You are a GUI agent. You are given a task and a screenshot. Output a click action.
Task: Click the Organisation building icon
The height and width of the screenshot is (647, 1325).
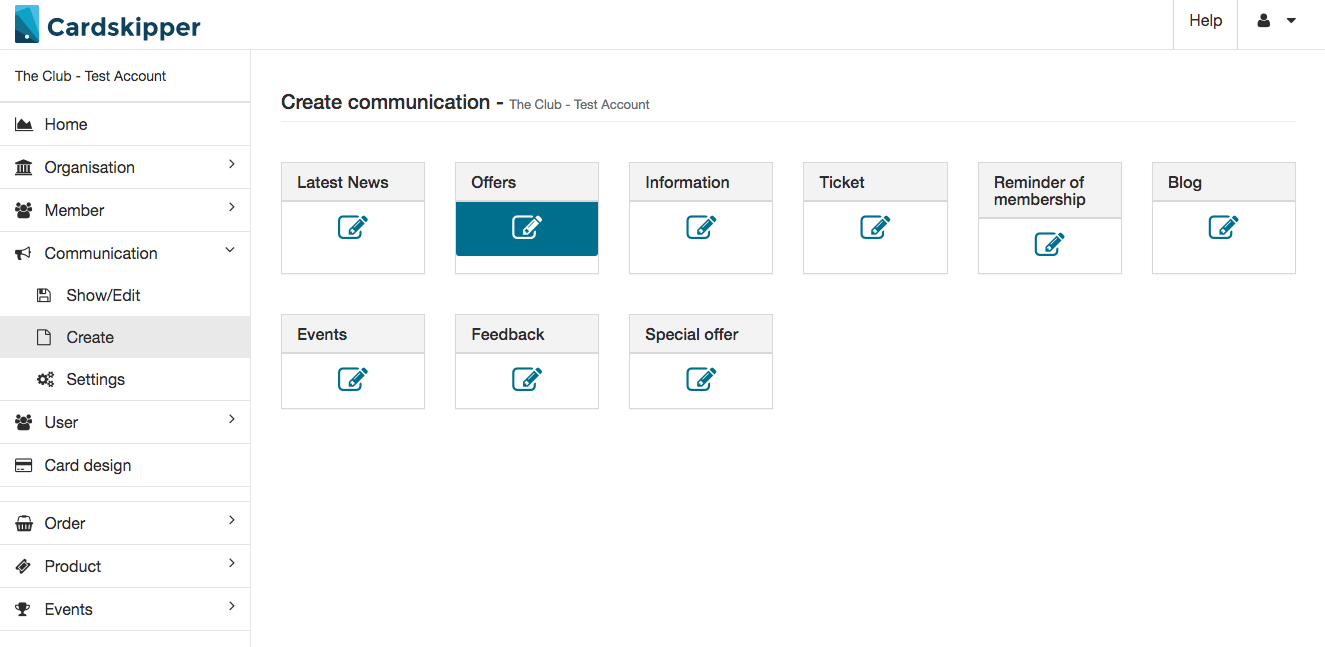[x=23, y=167]
